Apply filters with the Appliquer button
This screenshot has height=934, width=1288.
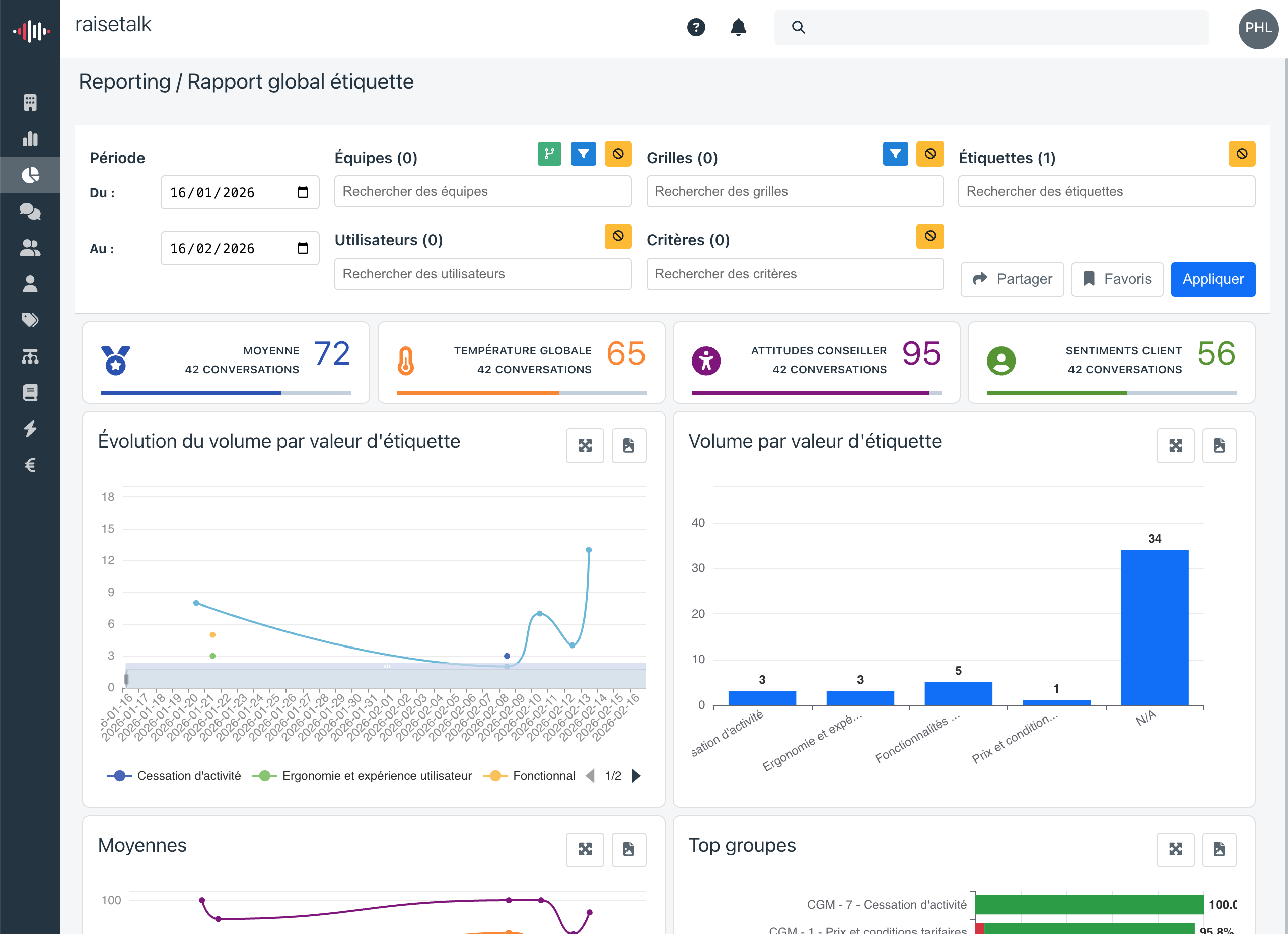click(x=1213, y=279)
